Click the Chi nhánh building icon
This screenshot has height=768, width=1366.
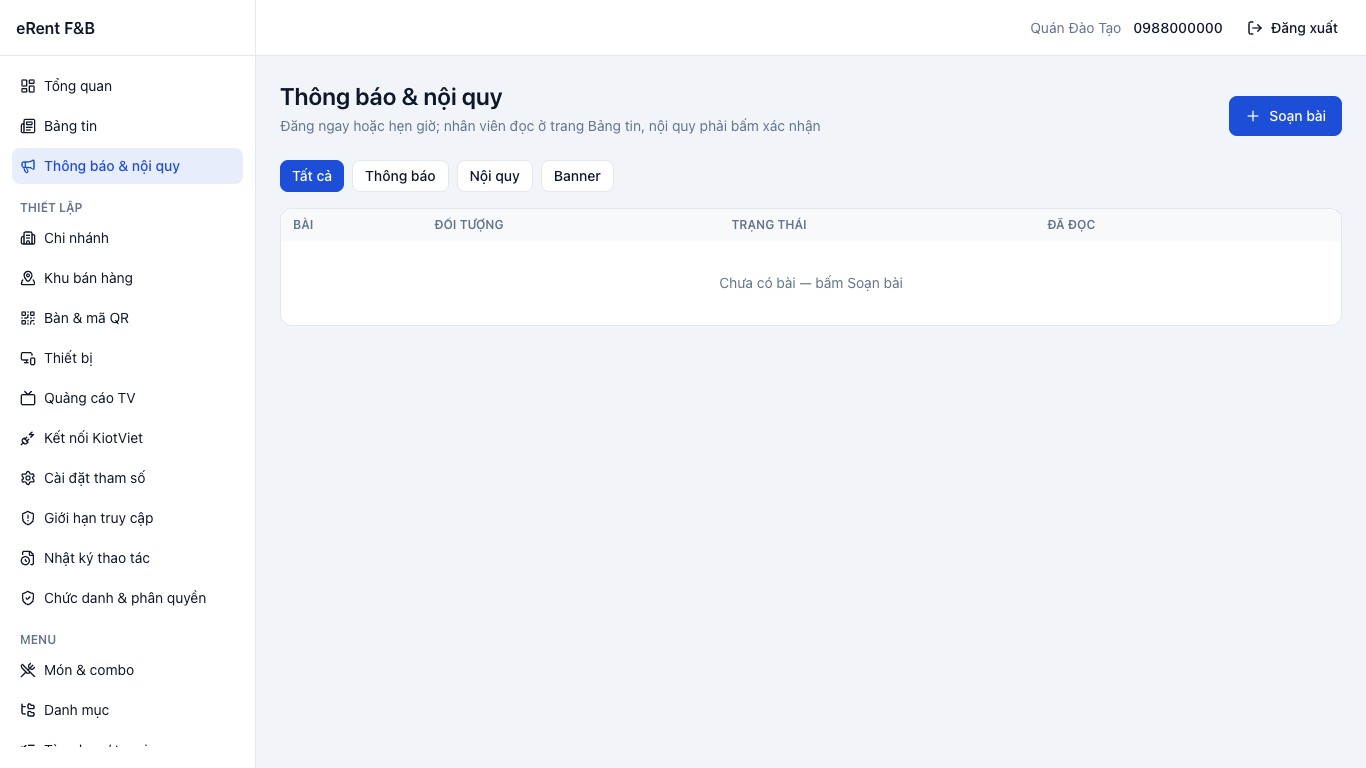tap(28, 238)
